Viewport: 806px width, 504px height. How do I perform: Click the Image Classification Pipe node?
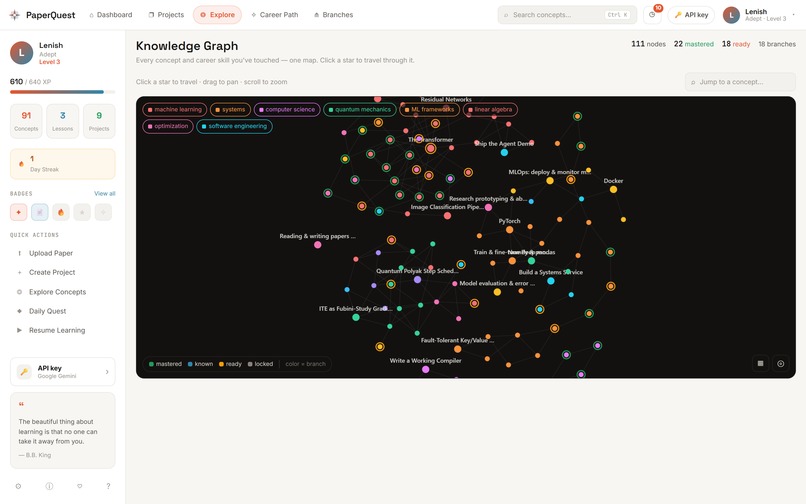coord(448,215)
